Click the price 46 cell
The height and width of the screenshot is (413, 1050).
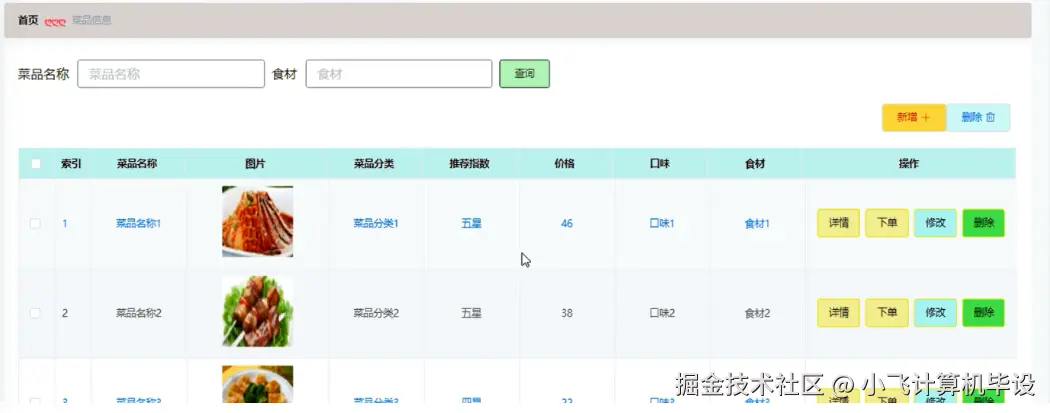[567, 224]
